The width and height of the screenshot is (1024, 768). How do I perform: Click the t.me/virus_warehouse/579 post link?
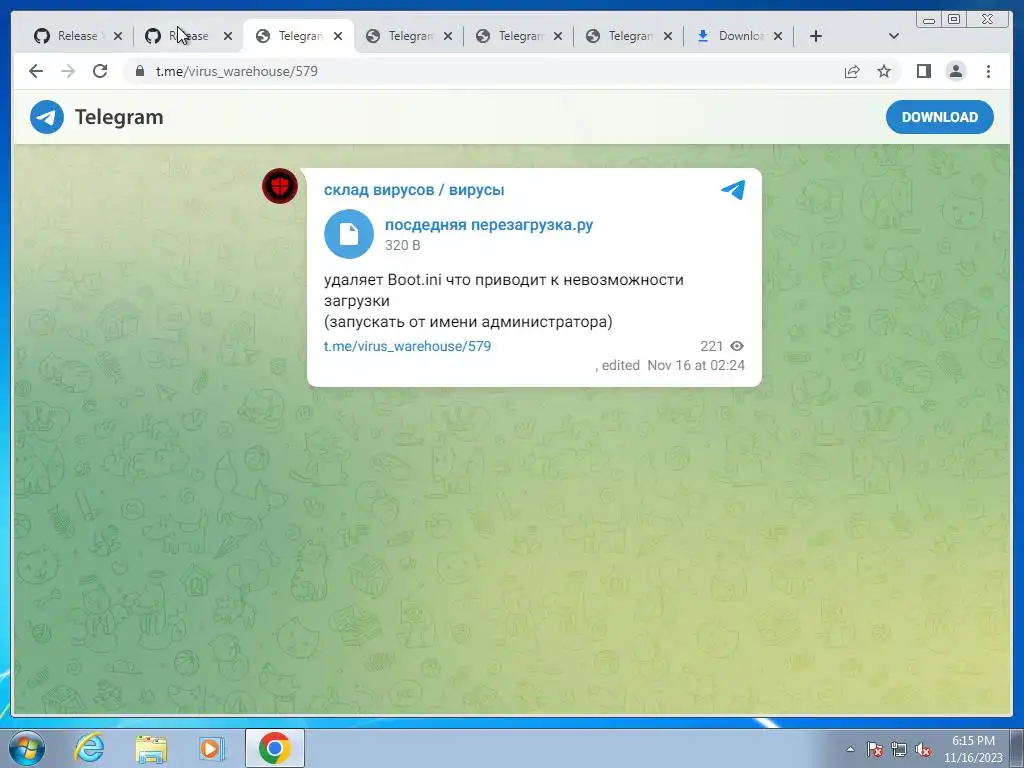408,346
